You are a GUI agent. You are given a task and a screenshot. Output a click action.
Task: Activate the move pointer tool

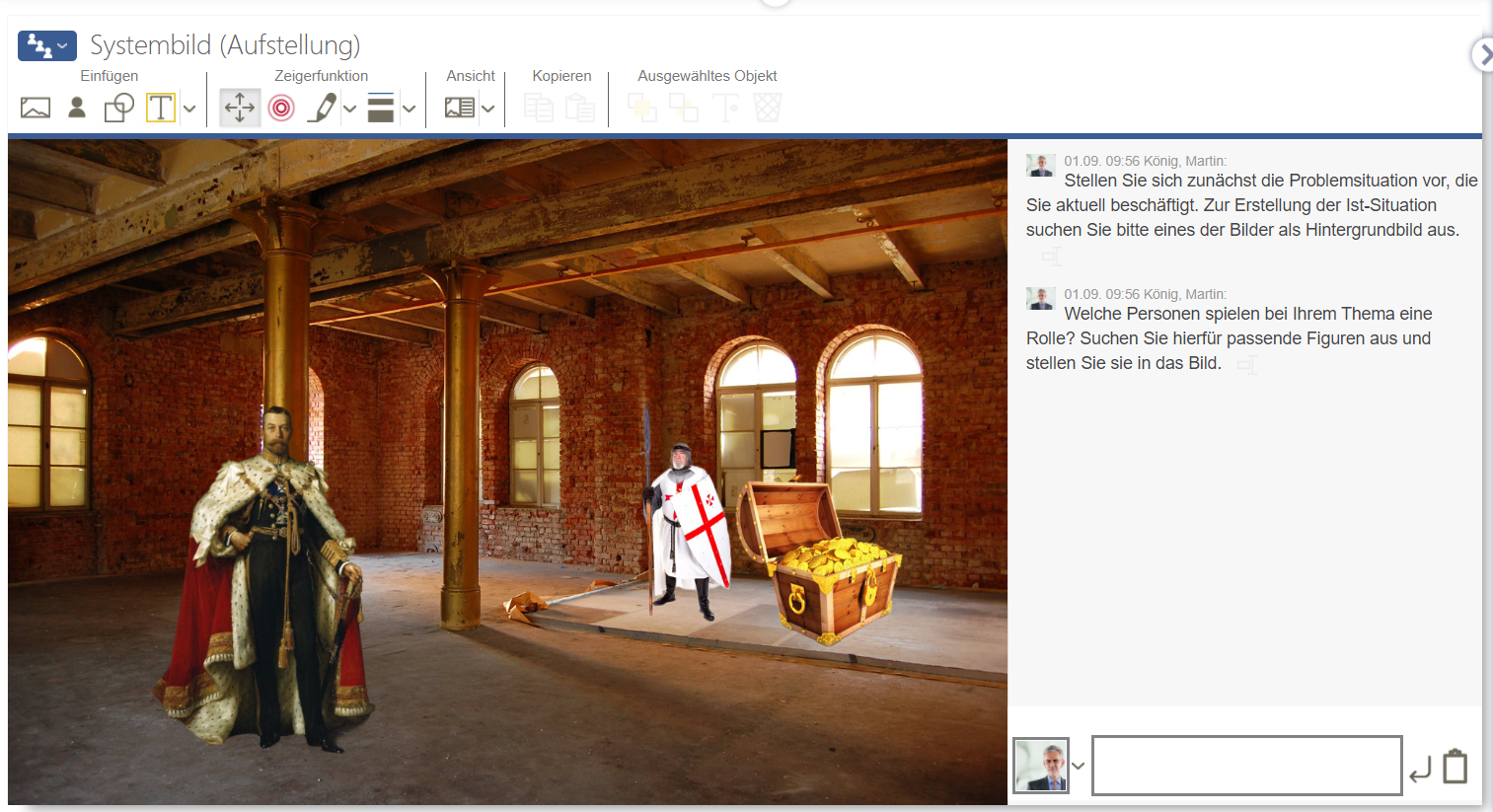click(240, 108)
